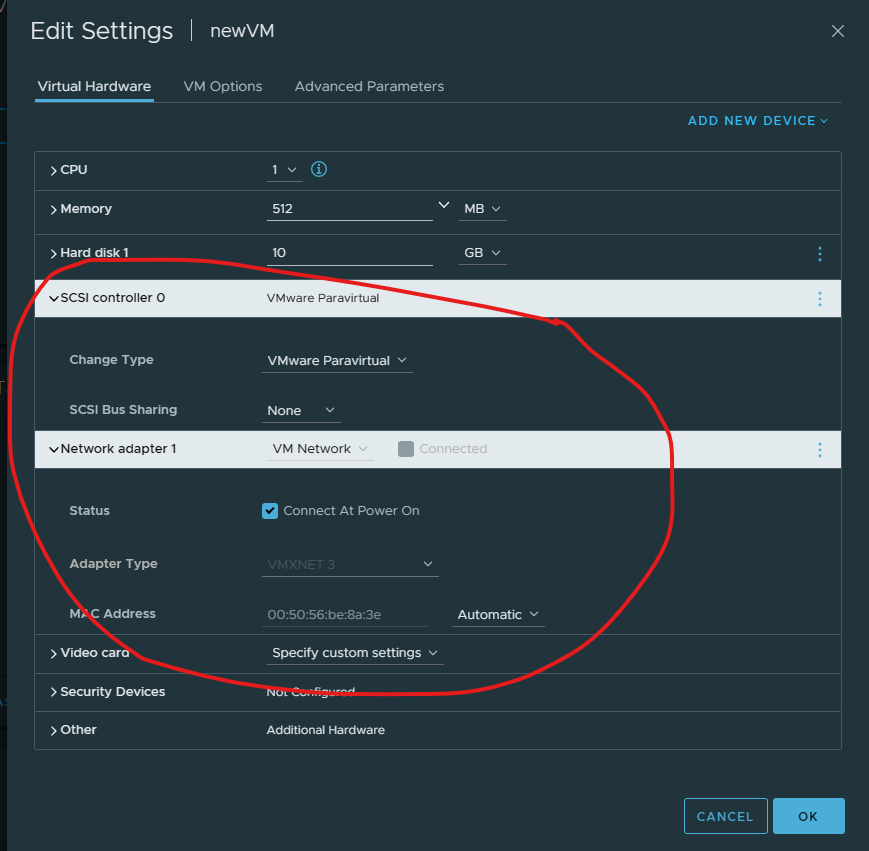Open SCSI Bus Sharing None dropdown
Viewport: 869px width, 851px height.
(x=301, y=411)
